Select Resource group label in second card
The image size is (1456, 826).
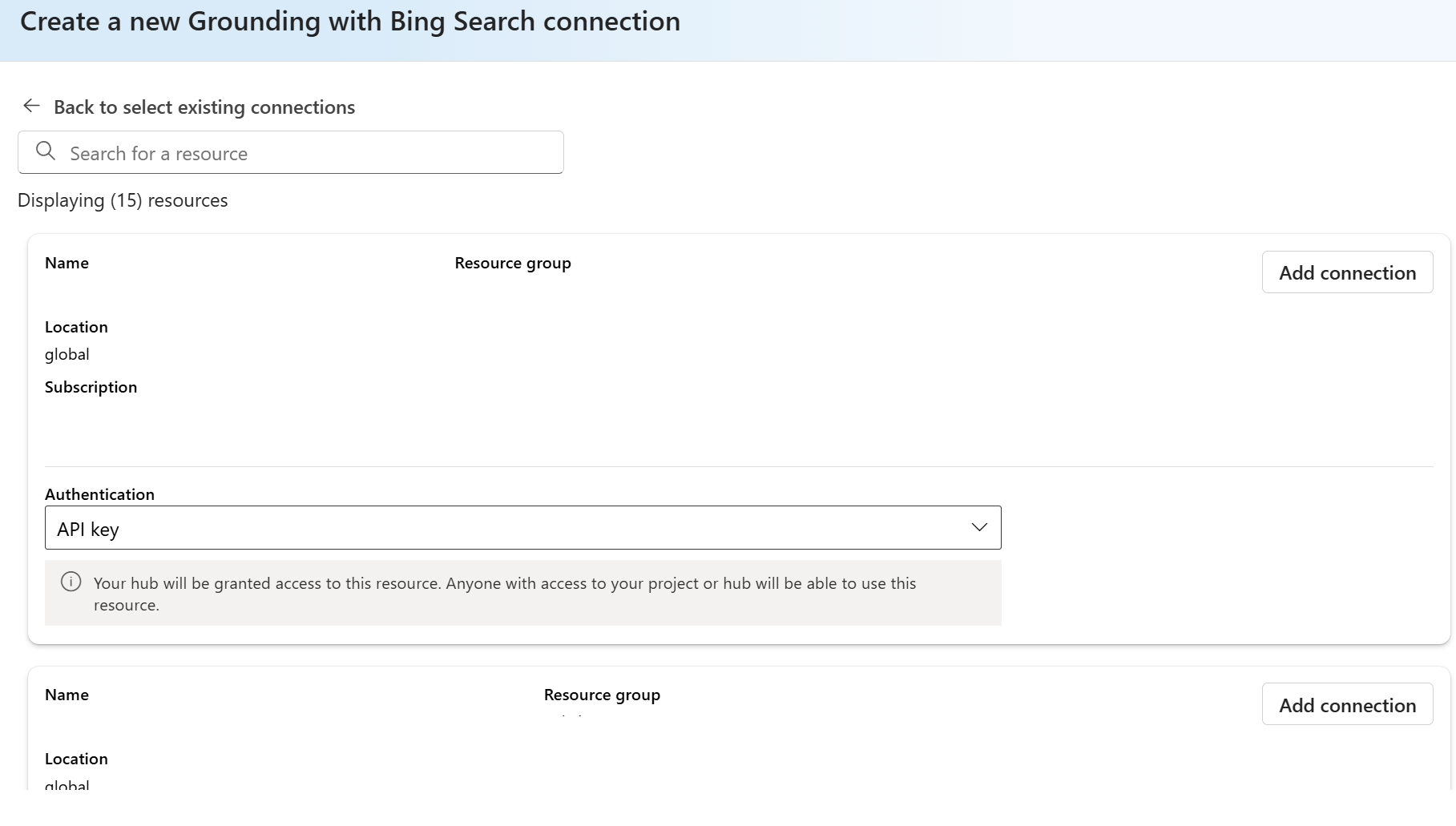[602, 695]
